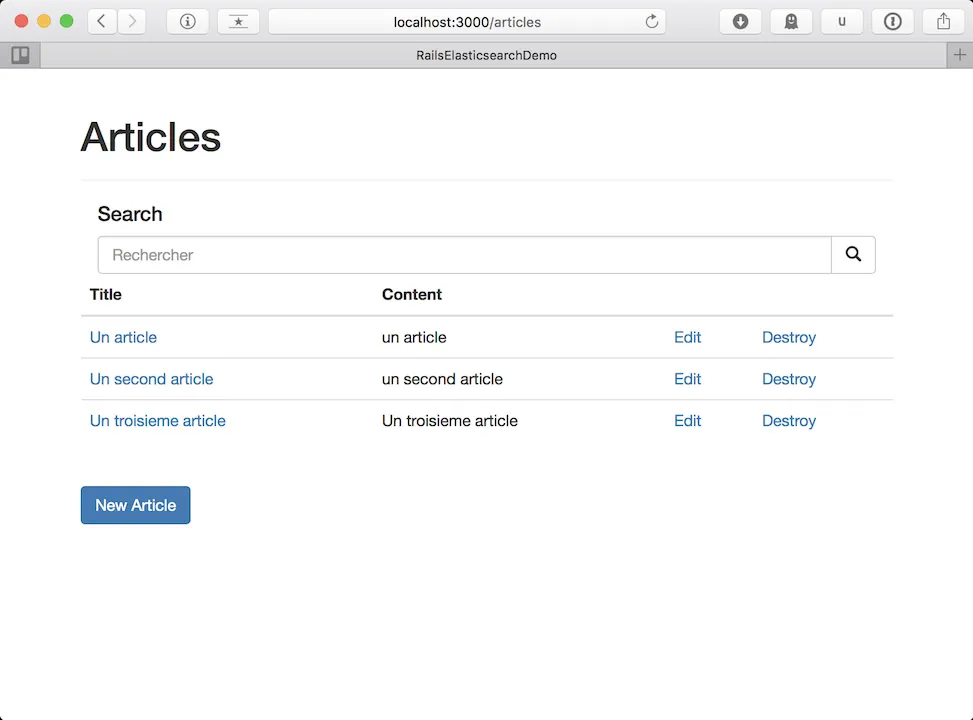Image resolution: width=973 pixels, height=720 pixels.
Task: Show downloads with the arrow icon
Action: point(740,22)
